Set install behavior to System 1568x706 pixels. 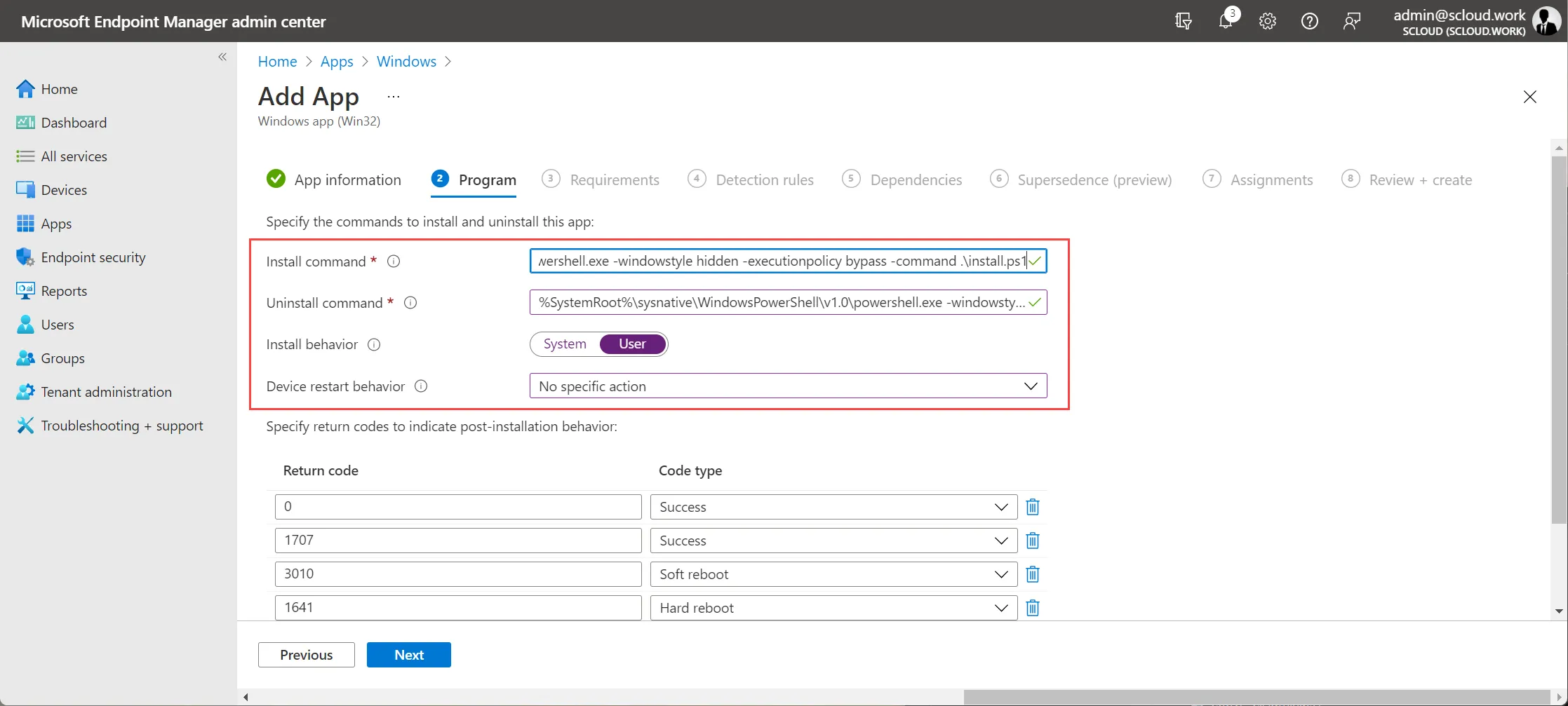(x=565, y=344)
